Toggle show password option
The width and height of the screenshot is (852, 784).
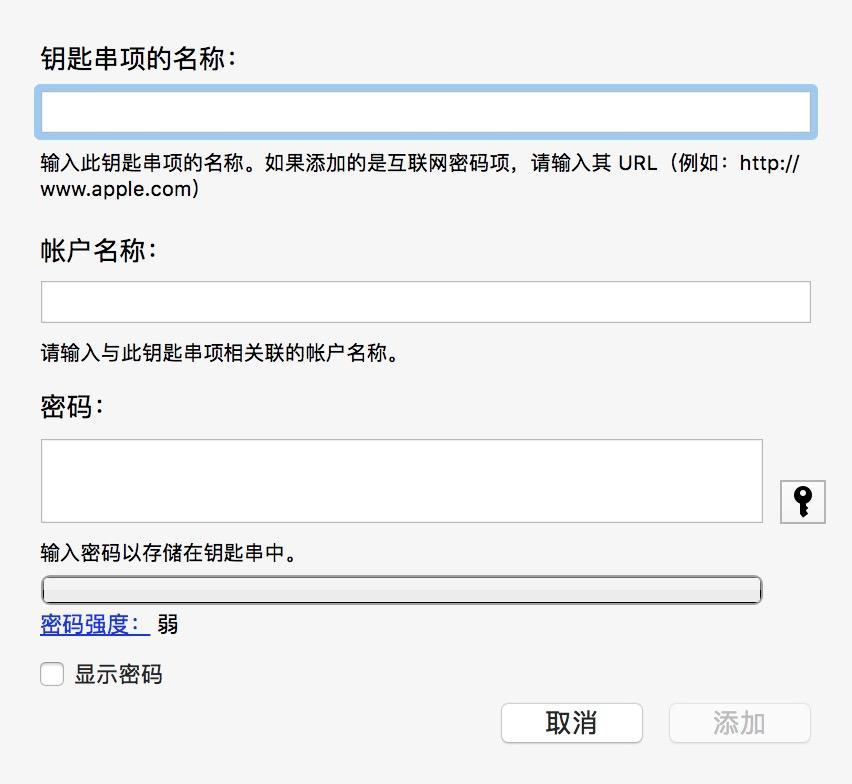pos(51,674)
